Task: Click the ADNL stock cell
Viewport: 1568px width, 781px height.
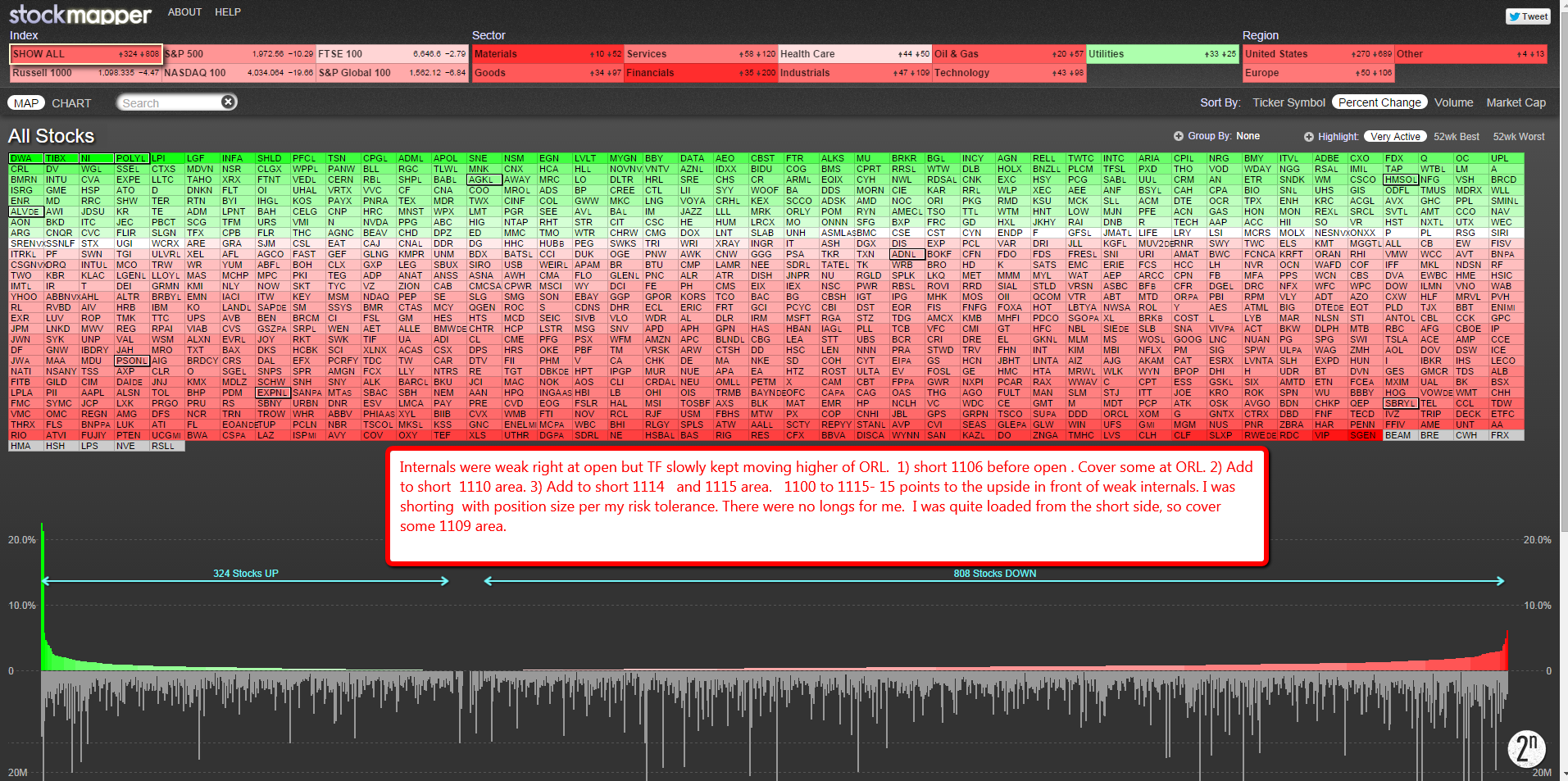Action: [x=907, y=254]
